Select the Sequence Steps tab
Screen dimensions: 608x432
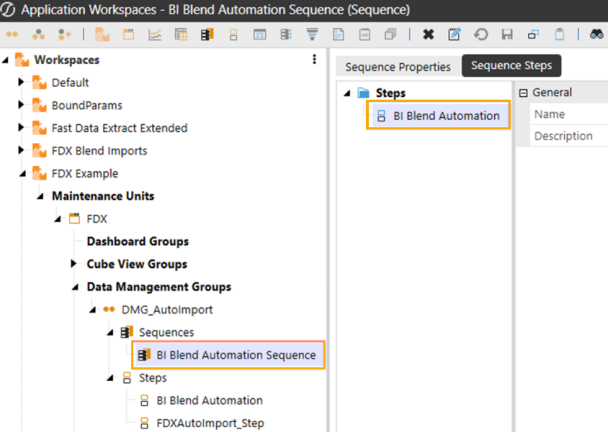[511, 66]
